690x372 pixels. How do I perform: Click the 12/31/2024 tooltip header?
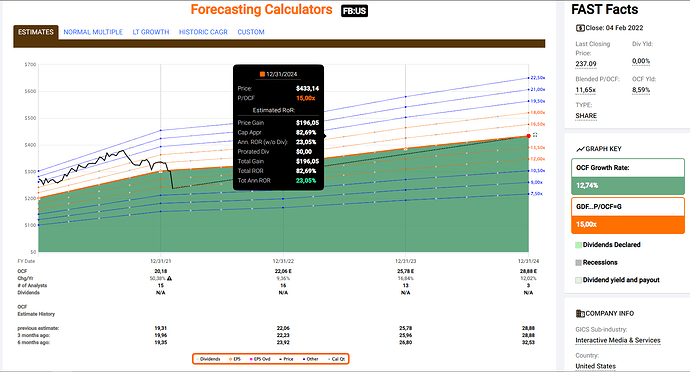pos(279,74)
